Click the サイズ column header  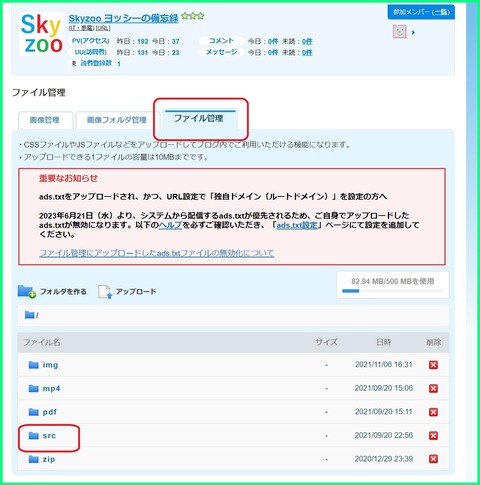click(327, 342)
